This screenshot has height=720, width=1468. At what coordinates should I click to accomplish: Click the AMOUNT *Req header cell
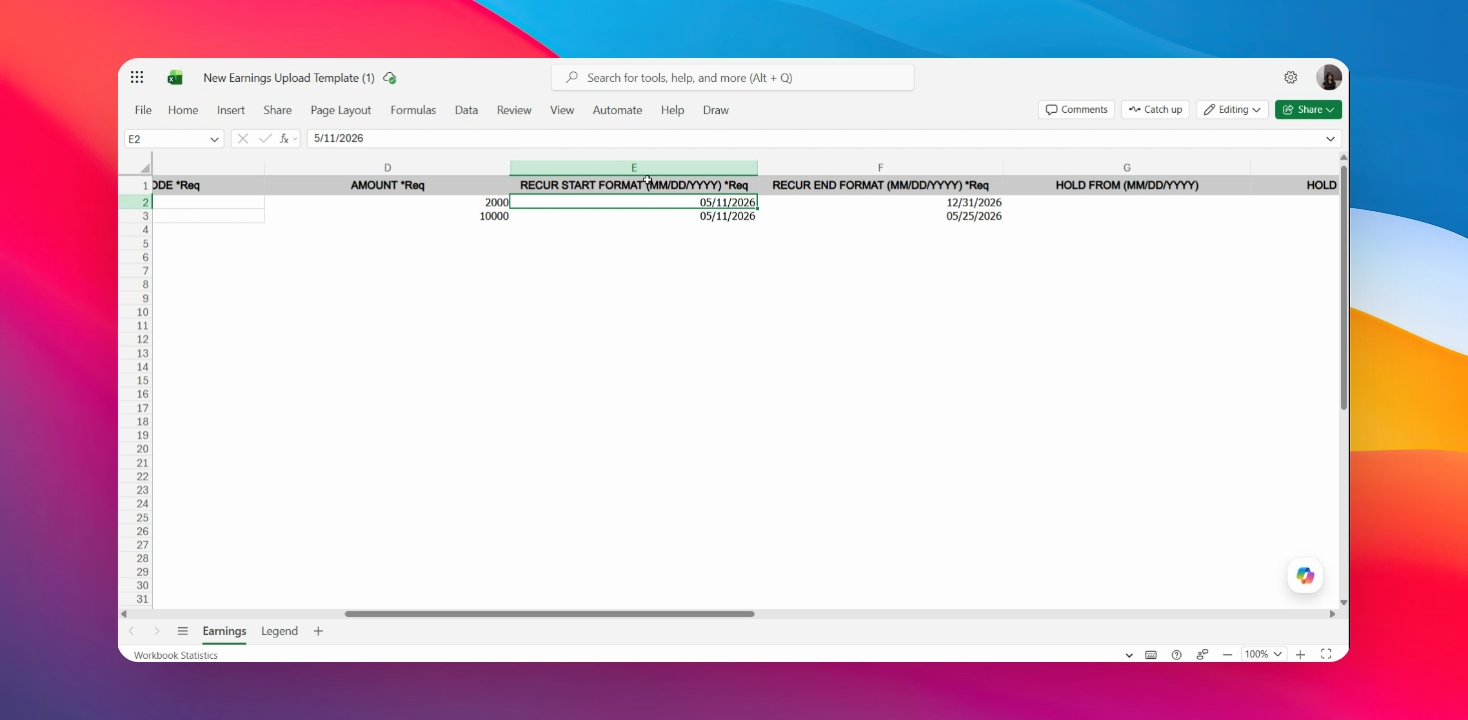tap(387, 185)
